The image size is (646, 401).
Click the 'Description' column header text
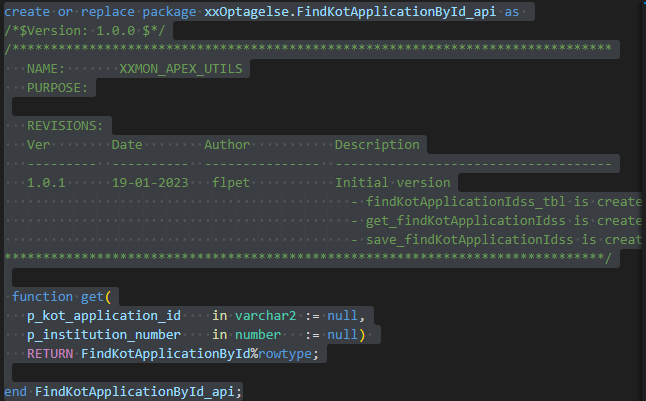377,145
